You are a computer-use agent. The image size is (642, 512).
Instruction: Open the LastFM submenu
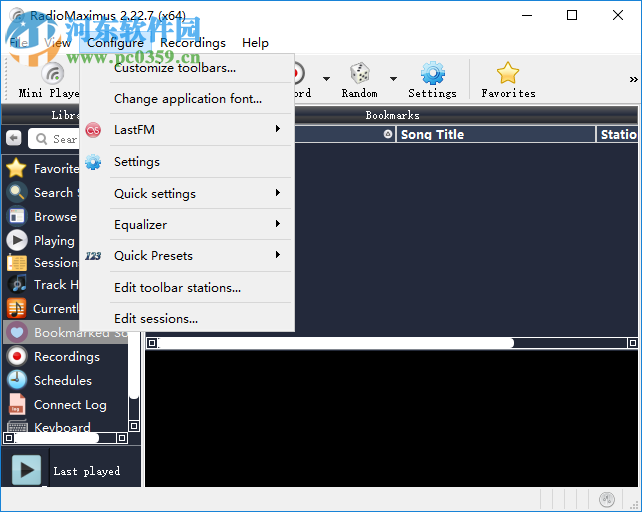click(x=187, y=130)
